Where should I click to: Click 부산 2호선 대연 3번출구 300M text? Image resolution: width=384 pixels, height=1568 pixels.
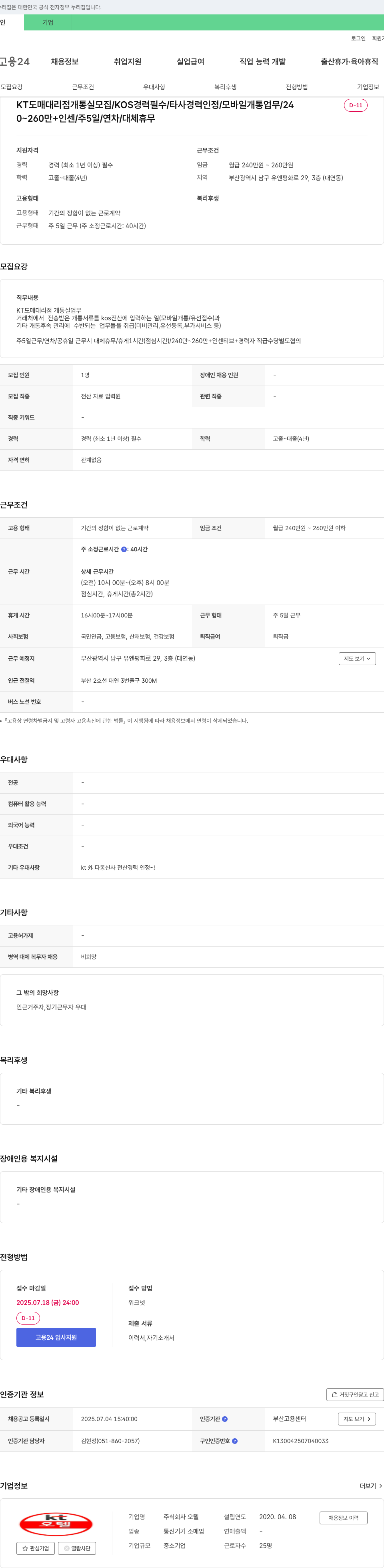[x=119, y=681]
